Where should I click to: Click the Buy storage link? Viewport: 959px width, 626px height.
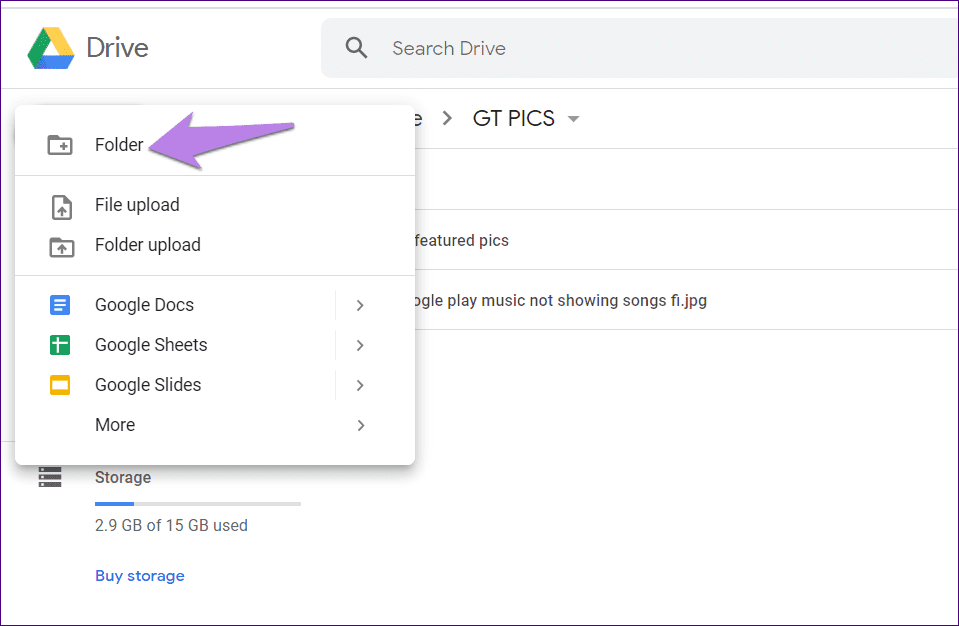coord(139,576)
